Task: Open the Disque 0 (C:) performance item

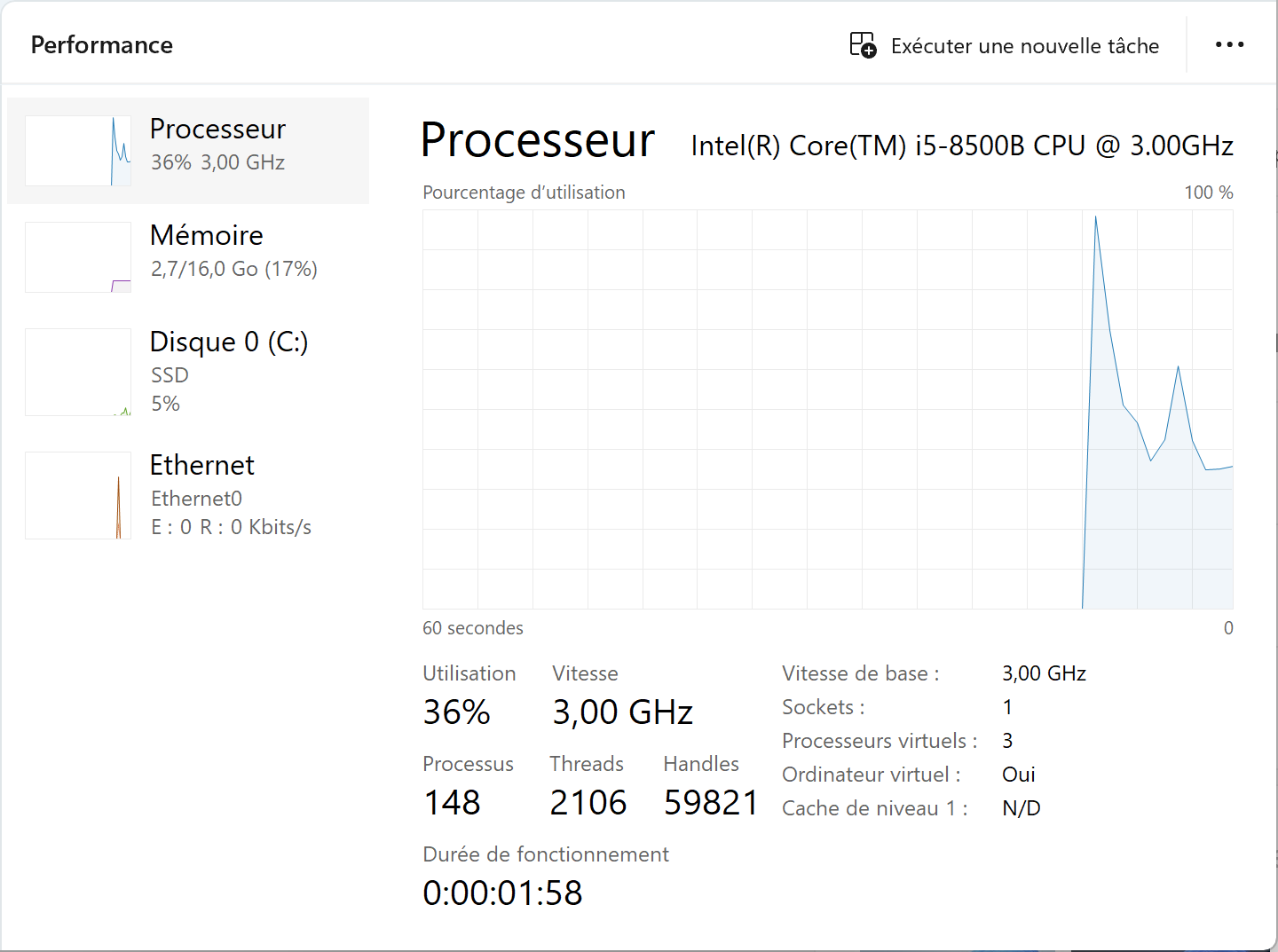Action: [188, 372]
